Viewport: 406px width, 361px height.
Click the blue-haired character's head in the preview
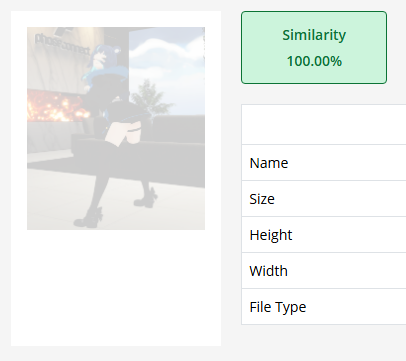(103, 56)
